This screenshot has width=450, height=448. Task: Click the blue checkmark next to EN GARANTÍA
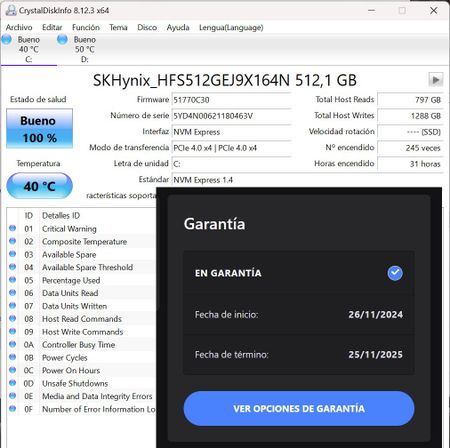395,273
